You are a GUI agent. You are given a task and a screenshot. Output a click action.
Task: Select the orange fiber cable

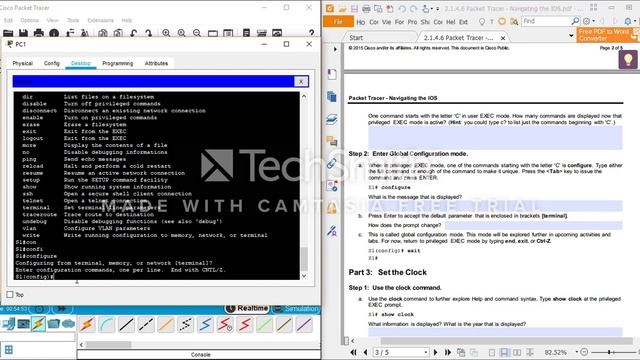click(166, 324)
